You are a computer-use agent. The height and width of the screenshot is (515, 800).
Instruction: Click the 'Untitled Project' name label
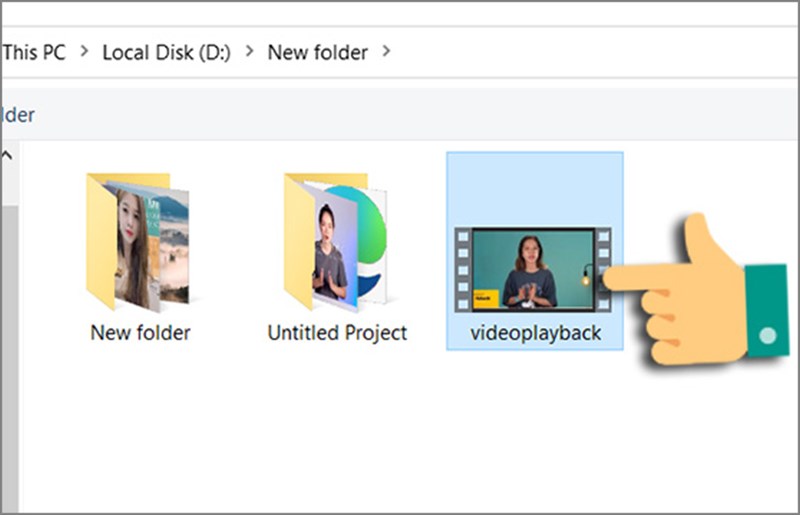[337, 332]
